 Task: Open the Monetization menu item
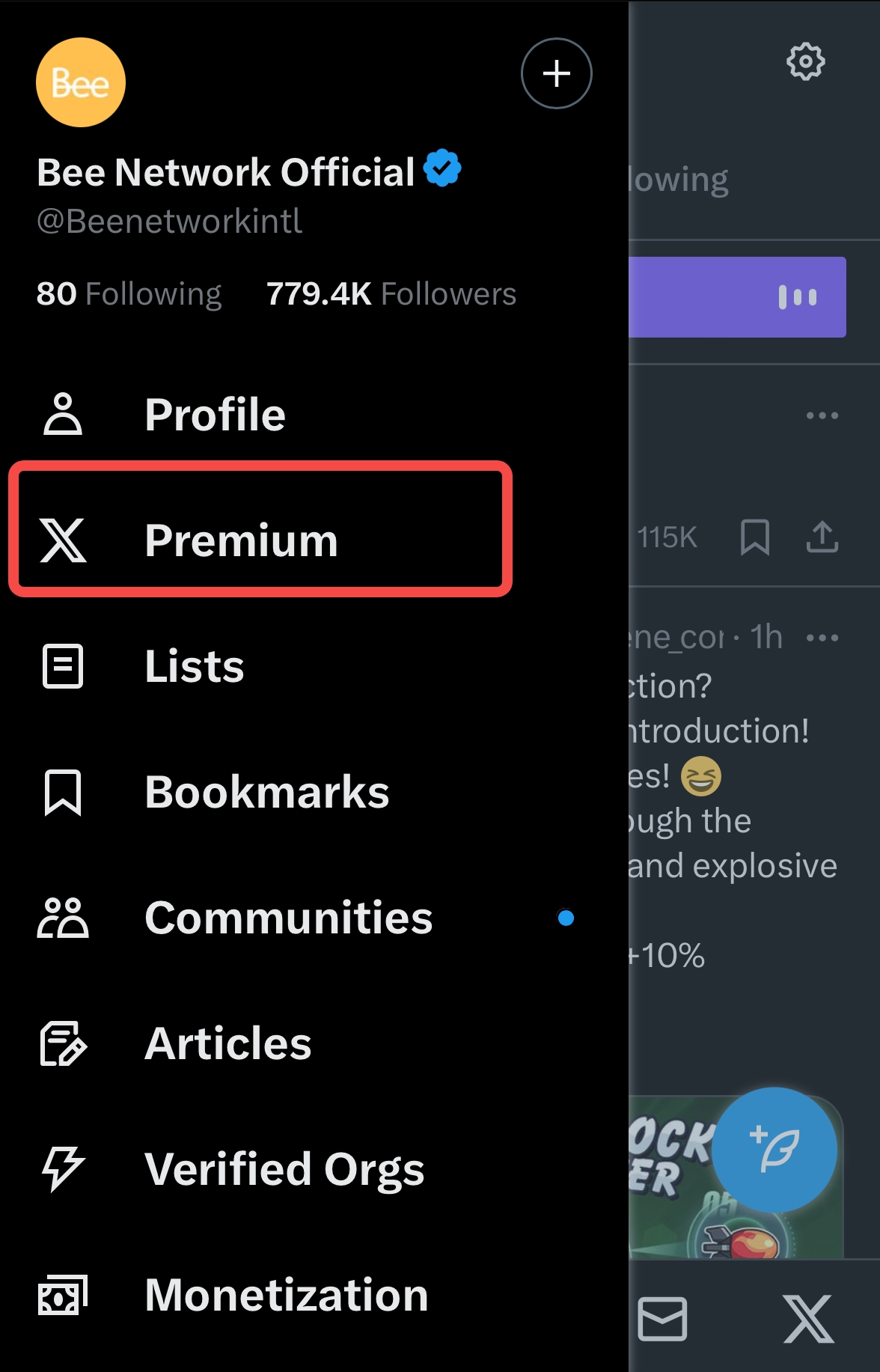286,1295
